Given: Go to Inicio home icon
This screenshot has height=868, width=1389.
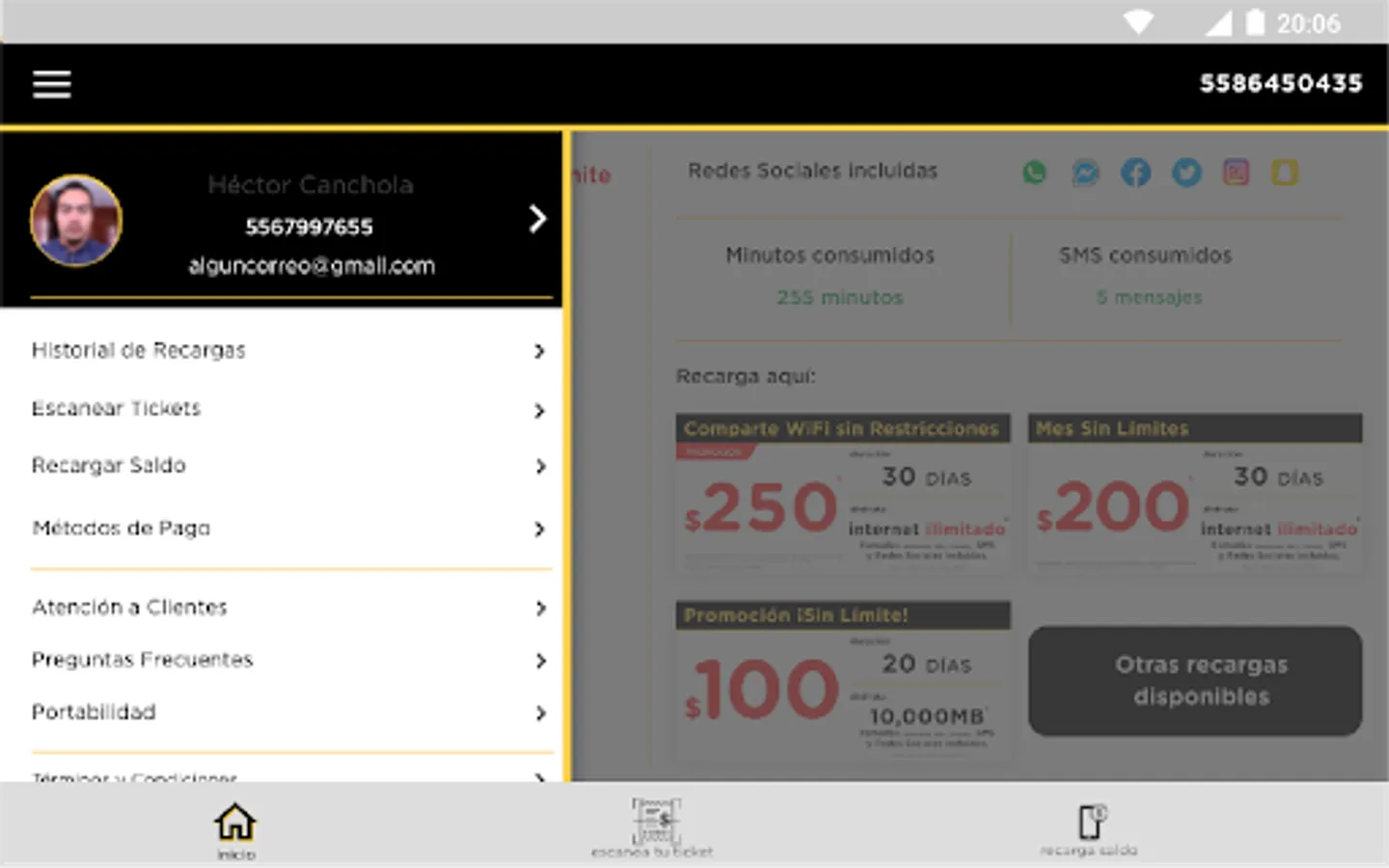Looking at the screenshot, I should 235,823.
